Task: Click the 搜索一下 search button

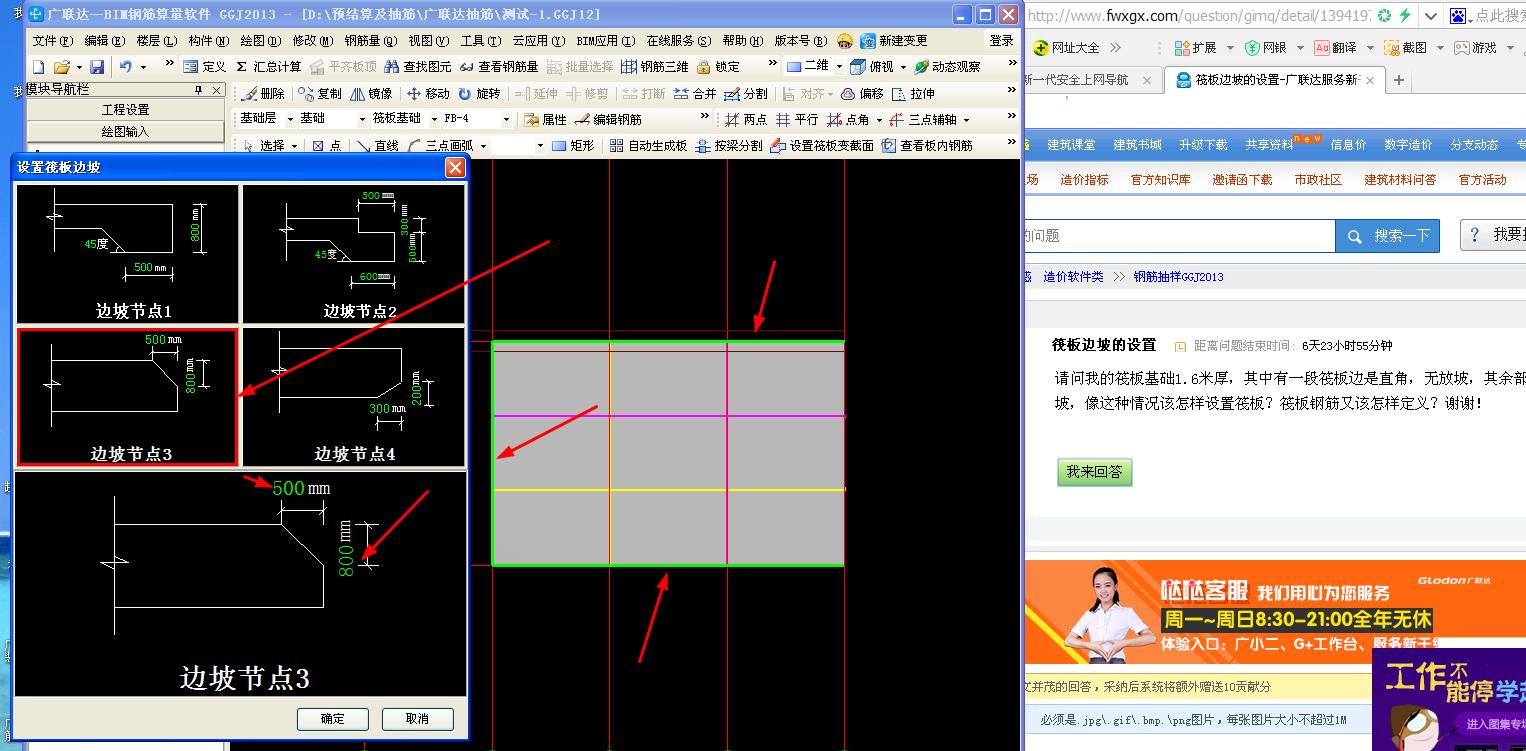Action: click(x=1388, y=236)
